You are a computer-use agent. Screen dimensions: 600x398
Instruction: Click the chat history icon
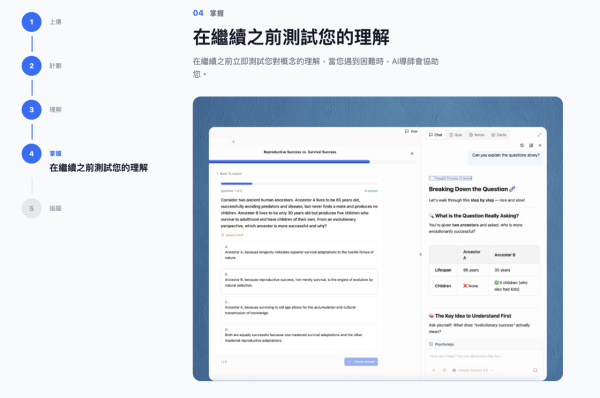[x=522, y=145]
